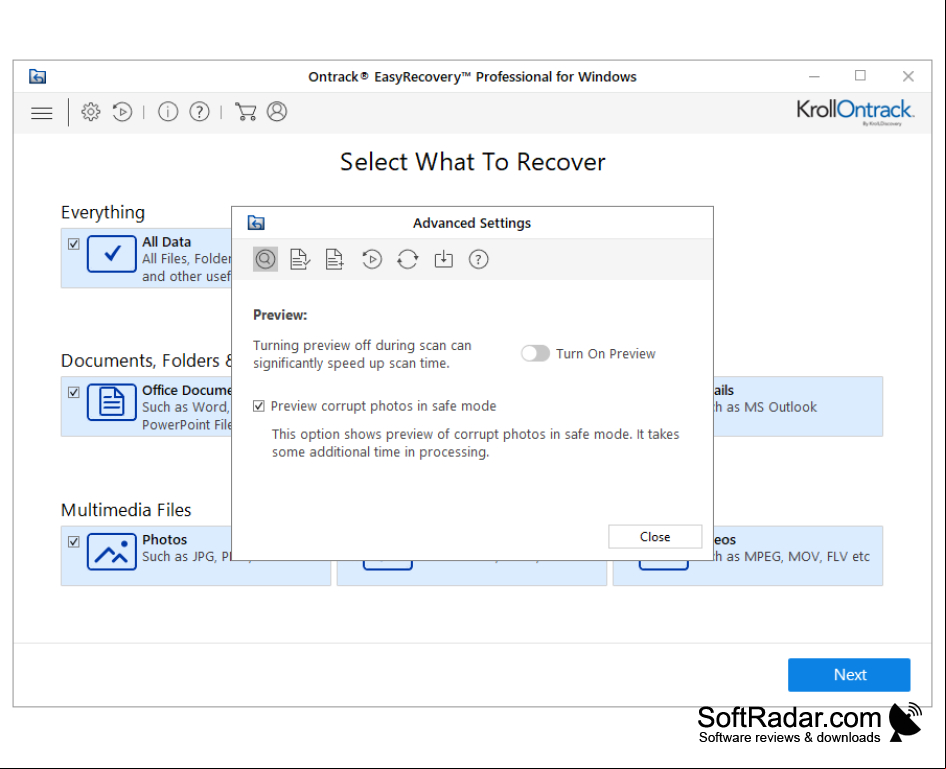Click the shopping cart buy icon
This screenshot has width=946, height=769.
point(246,112)
